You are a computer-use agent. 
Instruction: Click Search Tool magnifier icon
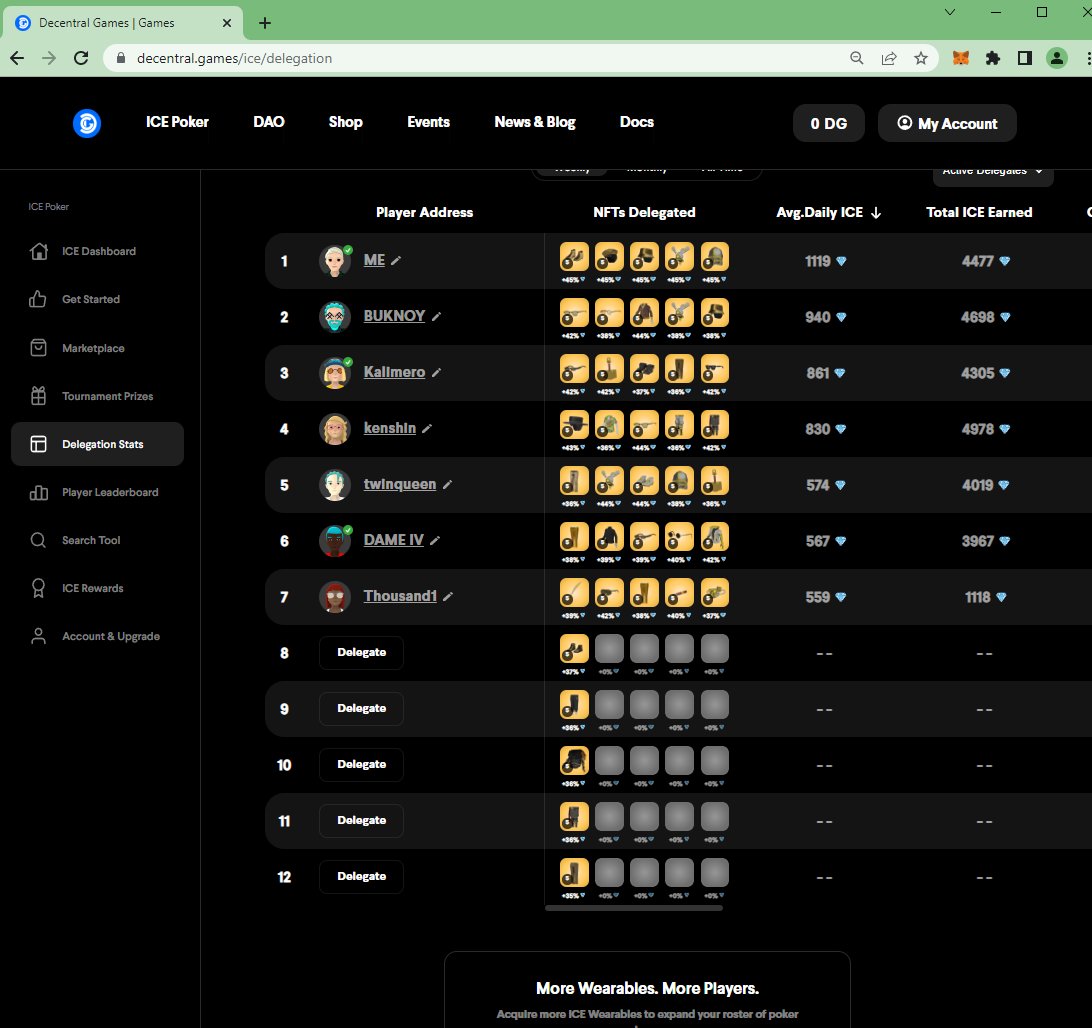coord(38,540)
